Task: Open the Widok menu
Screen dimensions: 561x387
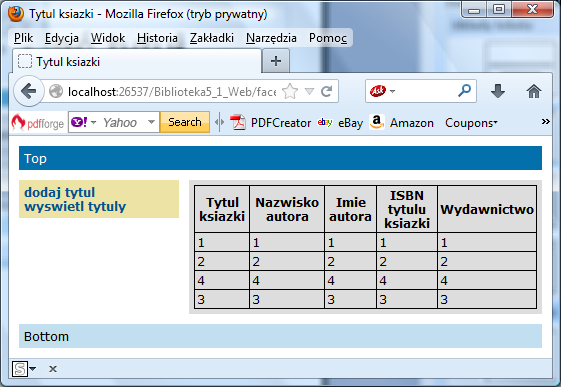Action: click(x=108, y=38)
